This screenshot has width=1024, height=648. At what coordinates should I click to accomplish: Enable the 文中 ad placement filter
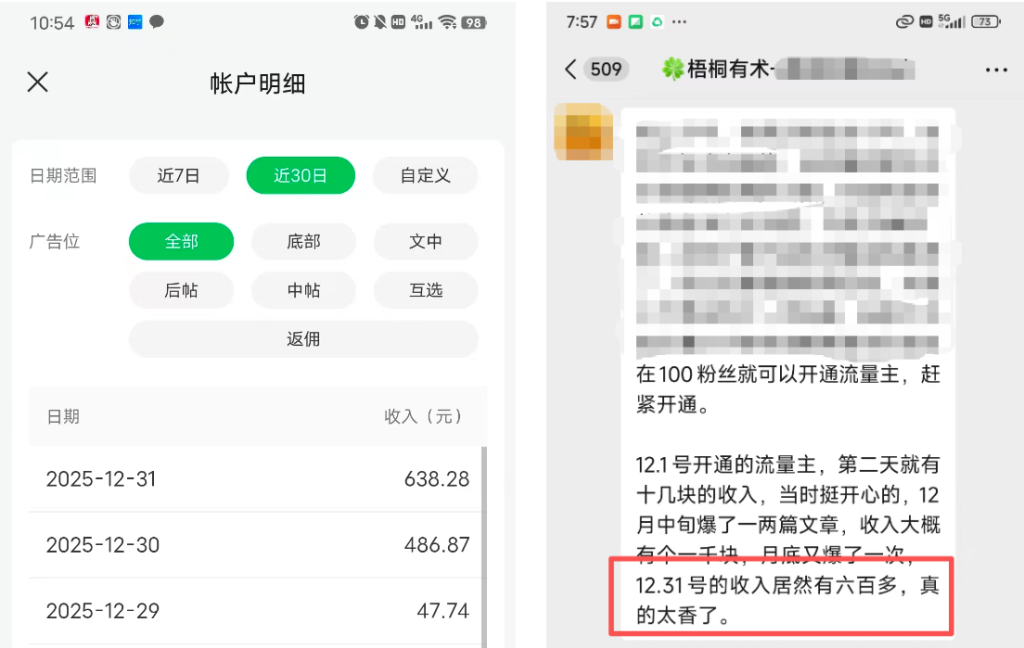point(425,241)
